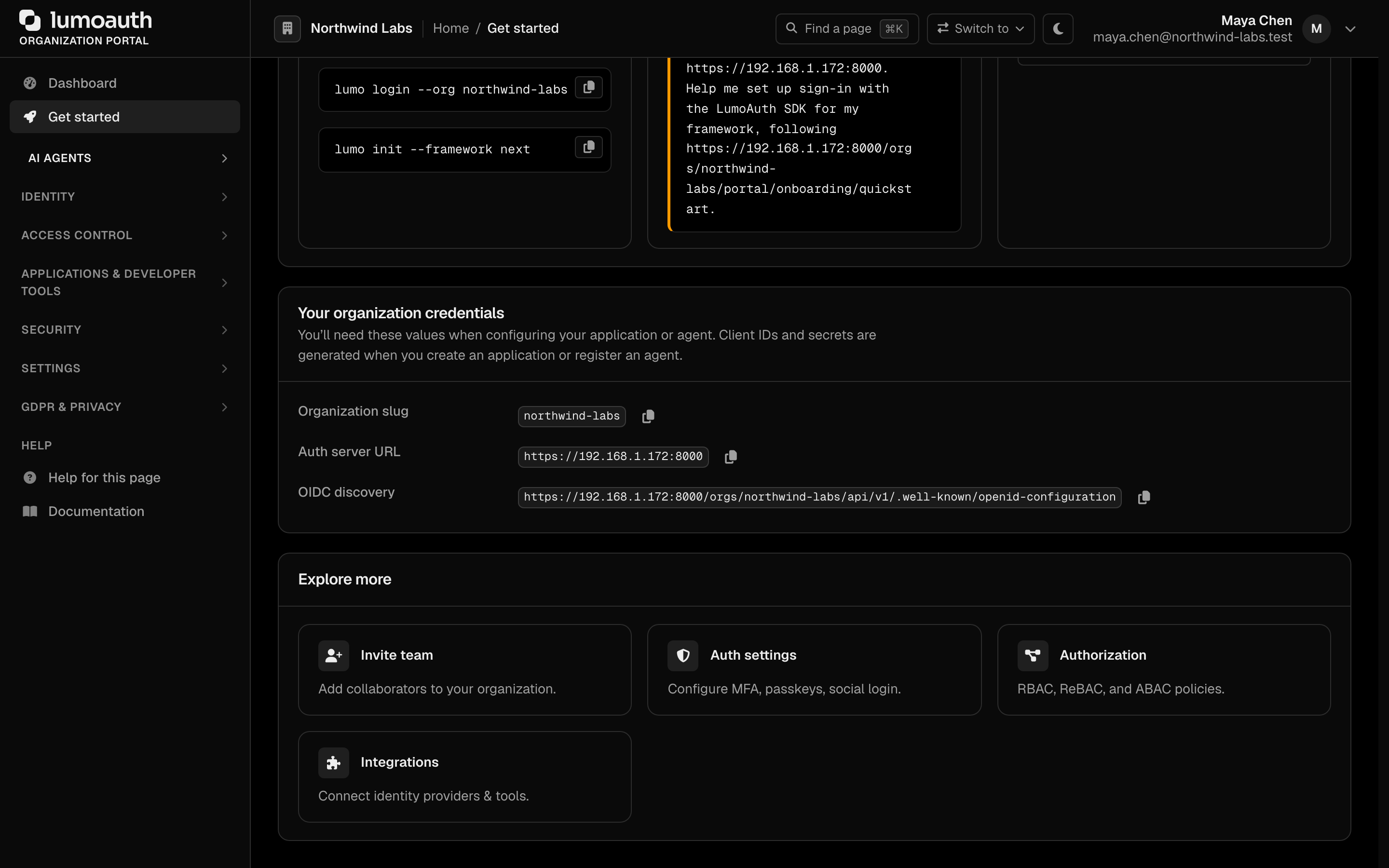This screenshot has height=868, width=1389.
Task: Click the Northwind Labs organization name
Action: tap(361, 28)
